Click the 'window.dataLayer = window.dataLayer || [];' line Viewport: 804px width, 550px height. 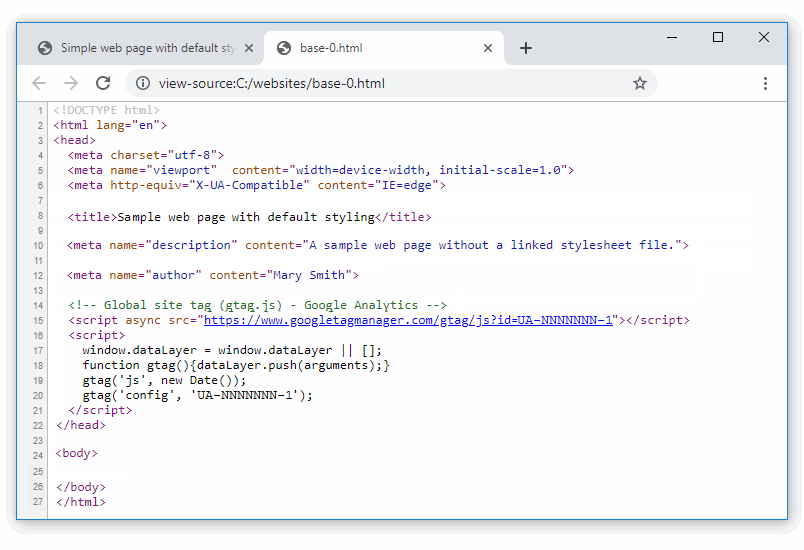click(x=232, y=351)
